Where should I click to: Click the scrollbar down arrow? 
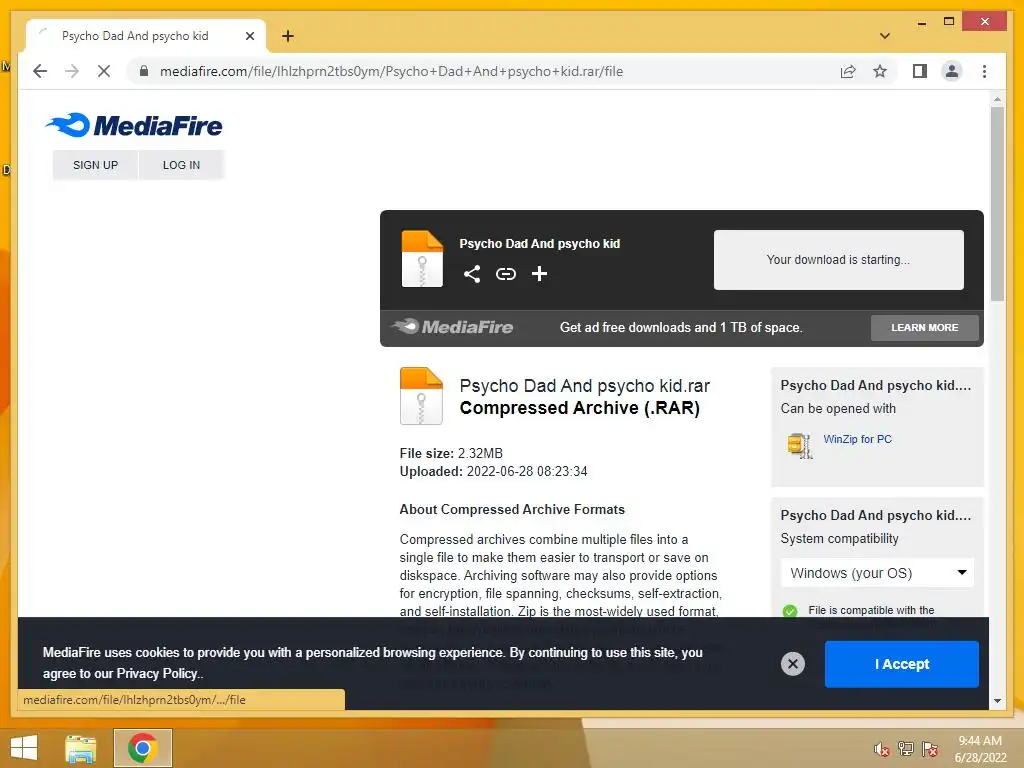(997, 701)
